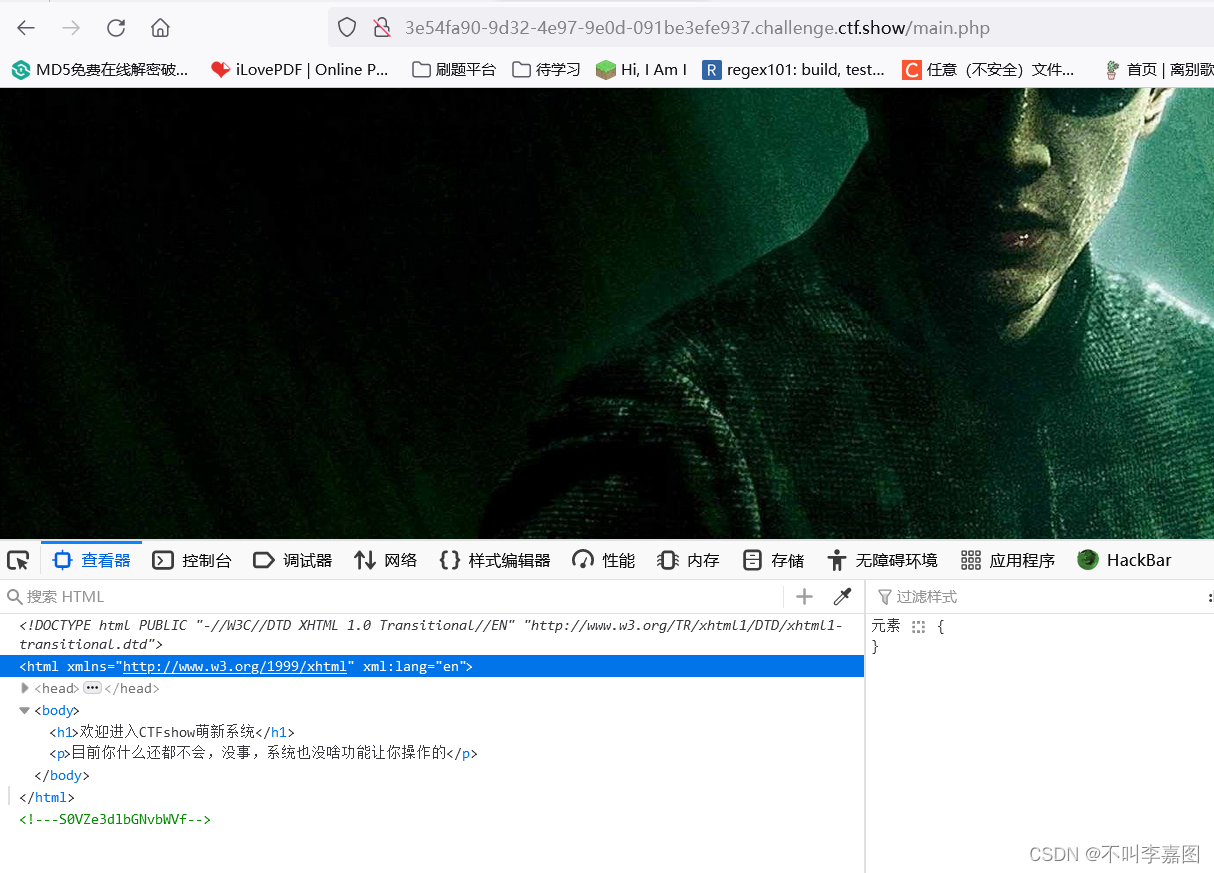
Task: Switch to the 控制台 console tab
Action: point(192,560)
